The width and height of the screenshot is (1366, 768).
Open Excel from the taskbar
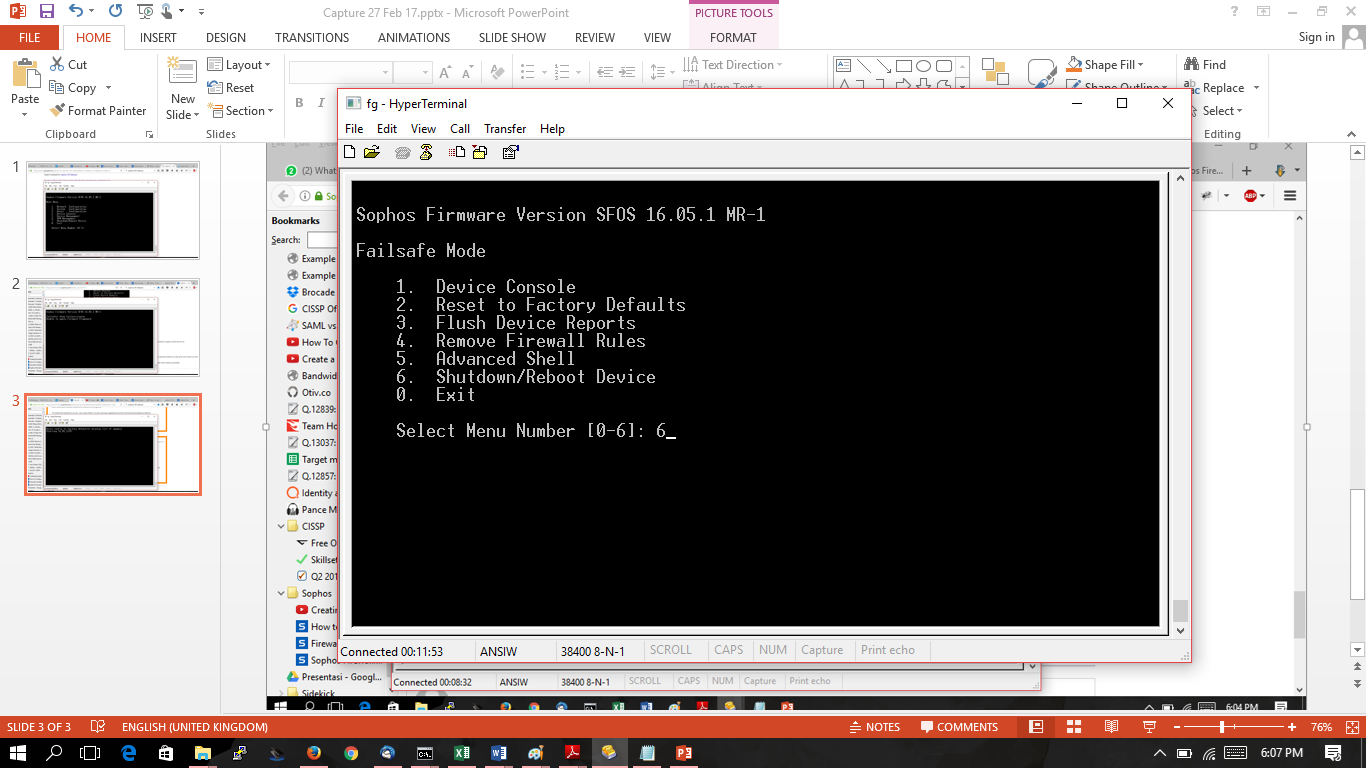click(x=461, y=753)
